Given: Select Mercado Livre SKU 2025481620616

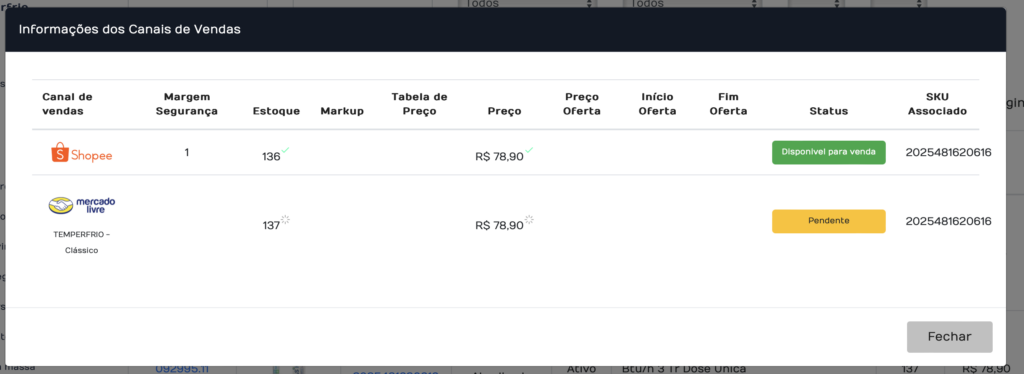Looking at the screenshot, I should (x=948, y=221).
